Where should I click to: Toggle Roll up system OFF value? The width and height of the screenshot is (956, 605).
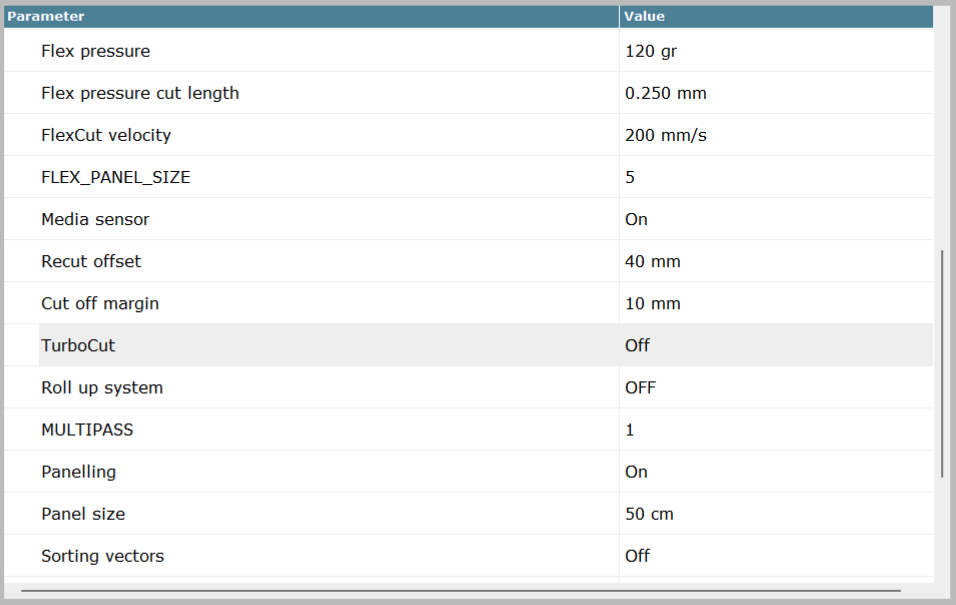(x=640, y=387)
